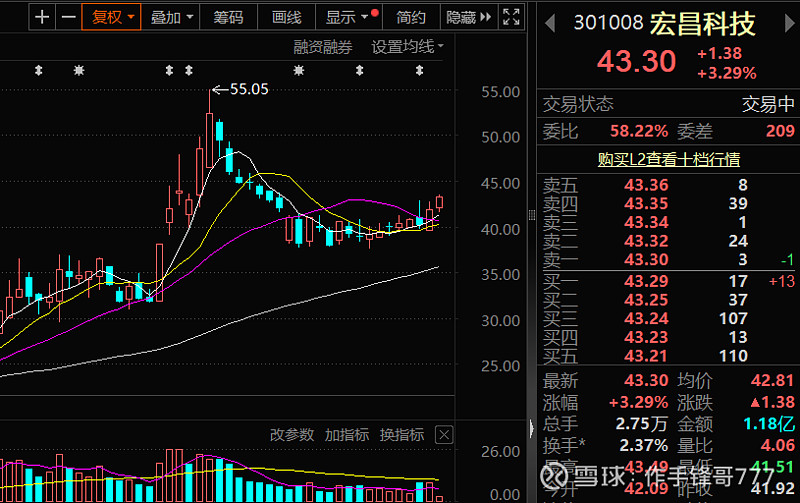800x503 pixels.
Task: Click the dotted splitter handle between the chart and the quote panel
Action: click(532, 215)
